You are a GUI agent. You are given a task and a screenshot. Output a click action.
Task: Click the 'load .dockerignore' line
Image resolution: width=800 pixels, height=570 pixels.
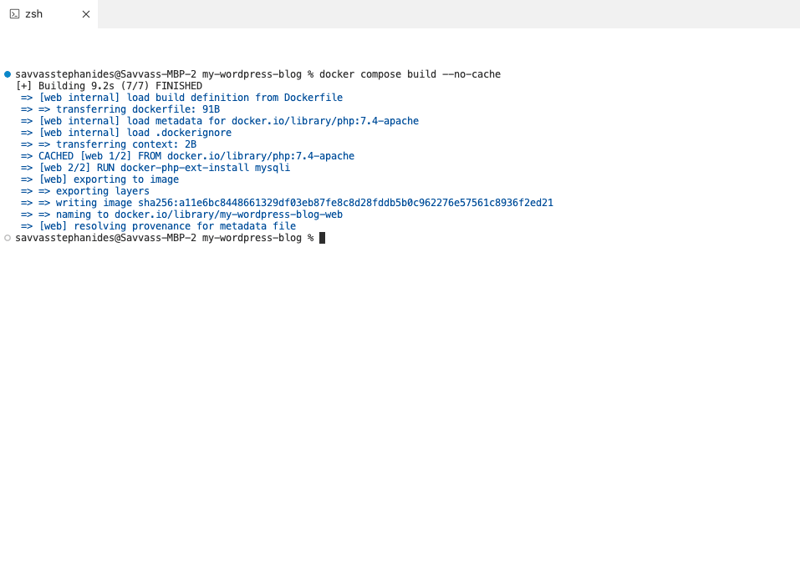pyautogui.click(x=126, y=133)
